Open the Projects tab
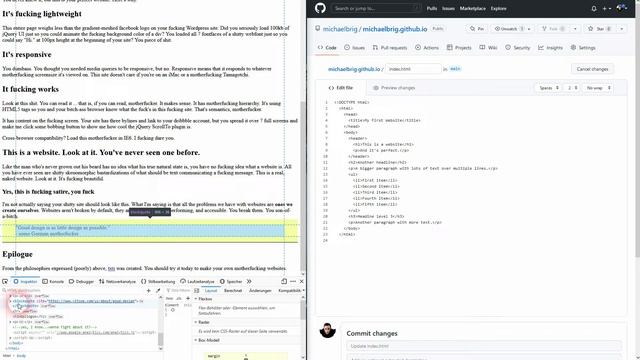The height and width of the screenshot is (360, 640). (459, 48)
